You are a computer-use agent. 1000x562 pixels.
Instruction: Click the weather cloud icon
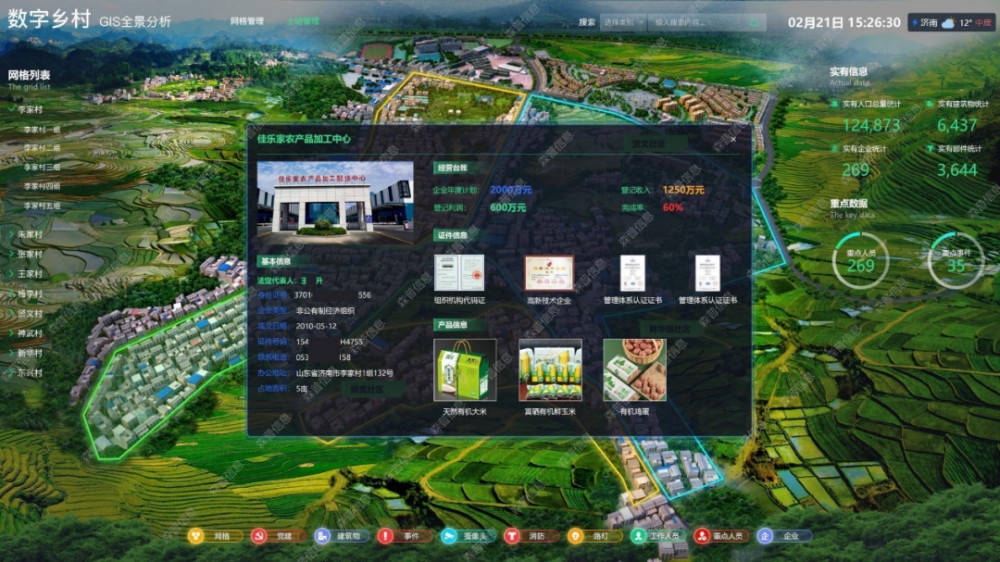pyautogui.click(x=948, y=23)
